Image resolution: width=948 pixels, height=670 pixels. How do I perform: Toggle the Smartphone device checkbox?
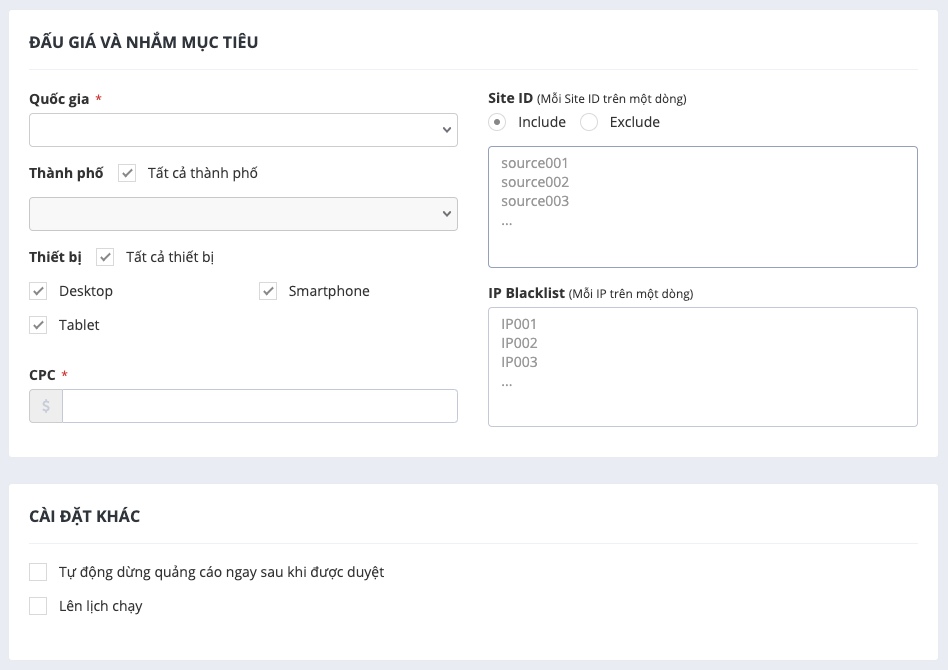268,291
